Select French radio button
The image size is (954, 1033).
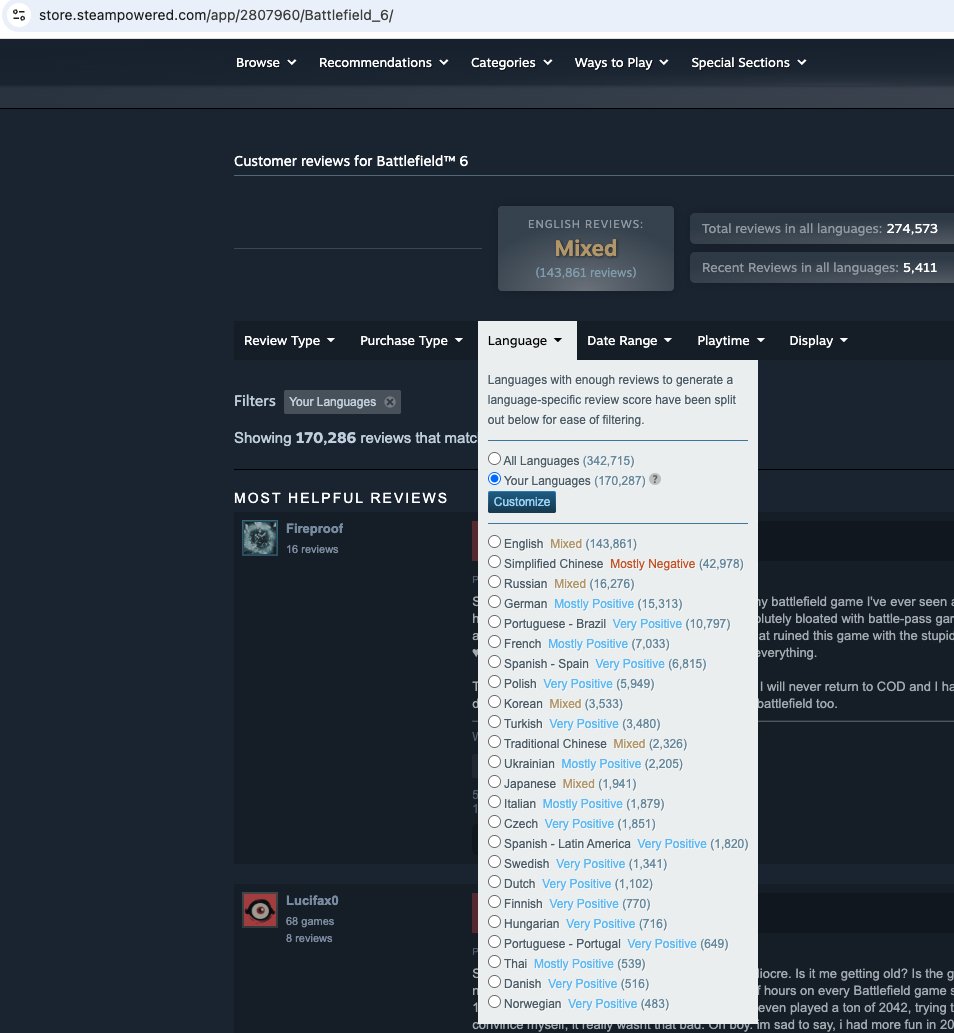click(x=494, y=642)
